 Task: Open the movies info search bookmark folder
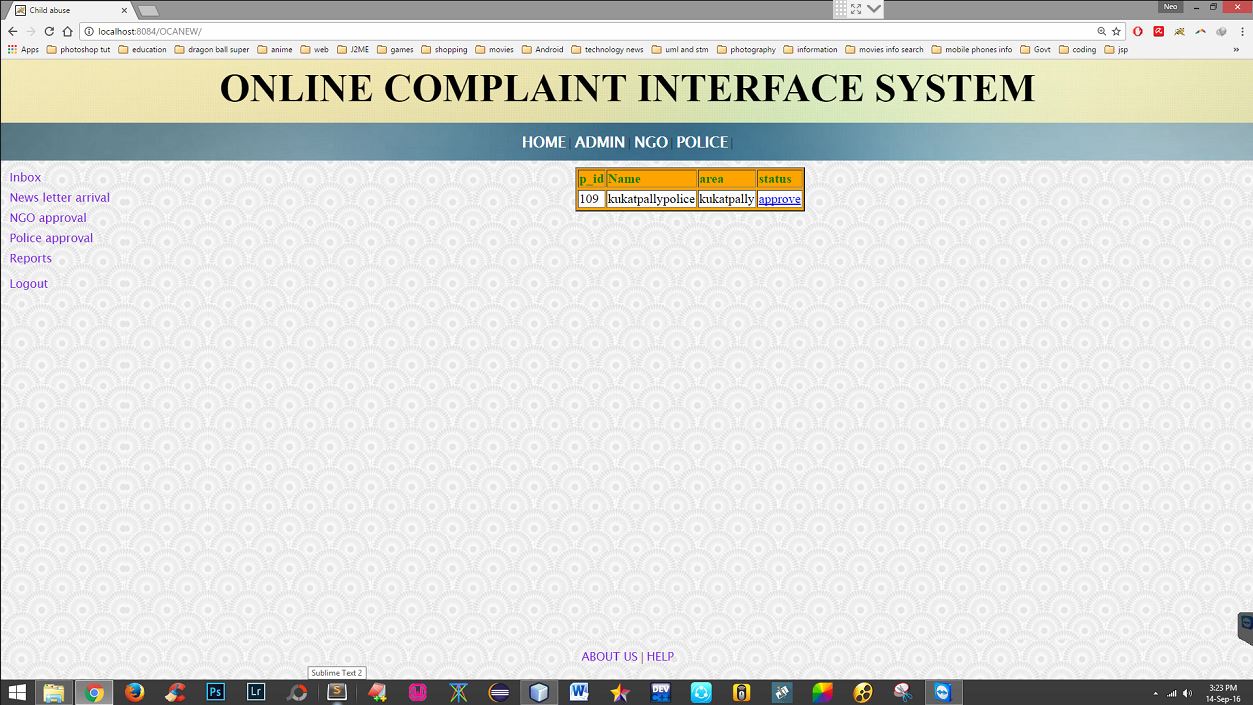tap(884, 49)
